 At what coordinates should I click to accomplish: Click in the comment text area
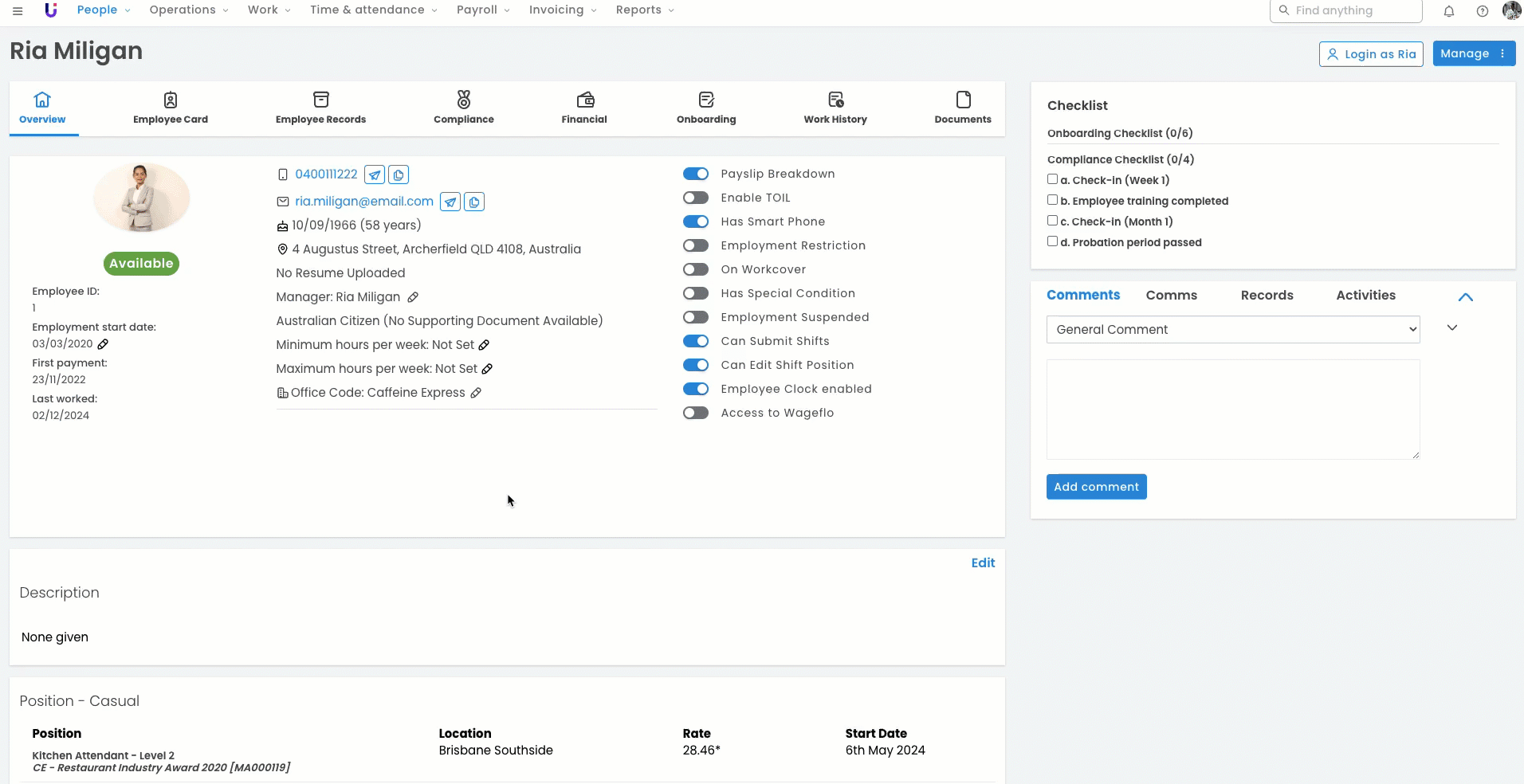(1232, 409)
